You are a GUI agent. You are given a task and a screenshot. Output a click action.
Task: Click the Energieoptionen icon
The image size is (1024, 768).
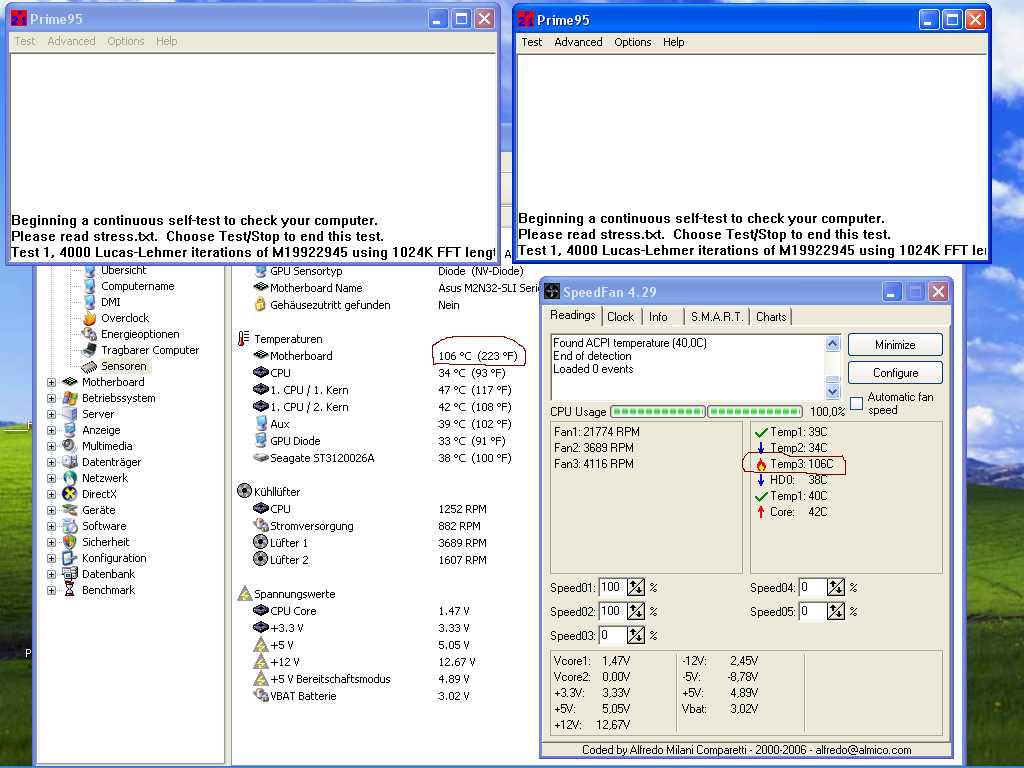coord(89,334)
